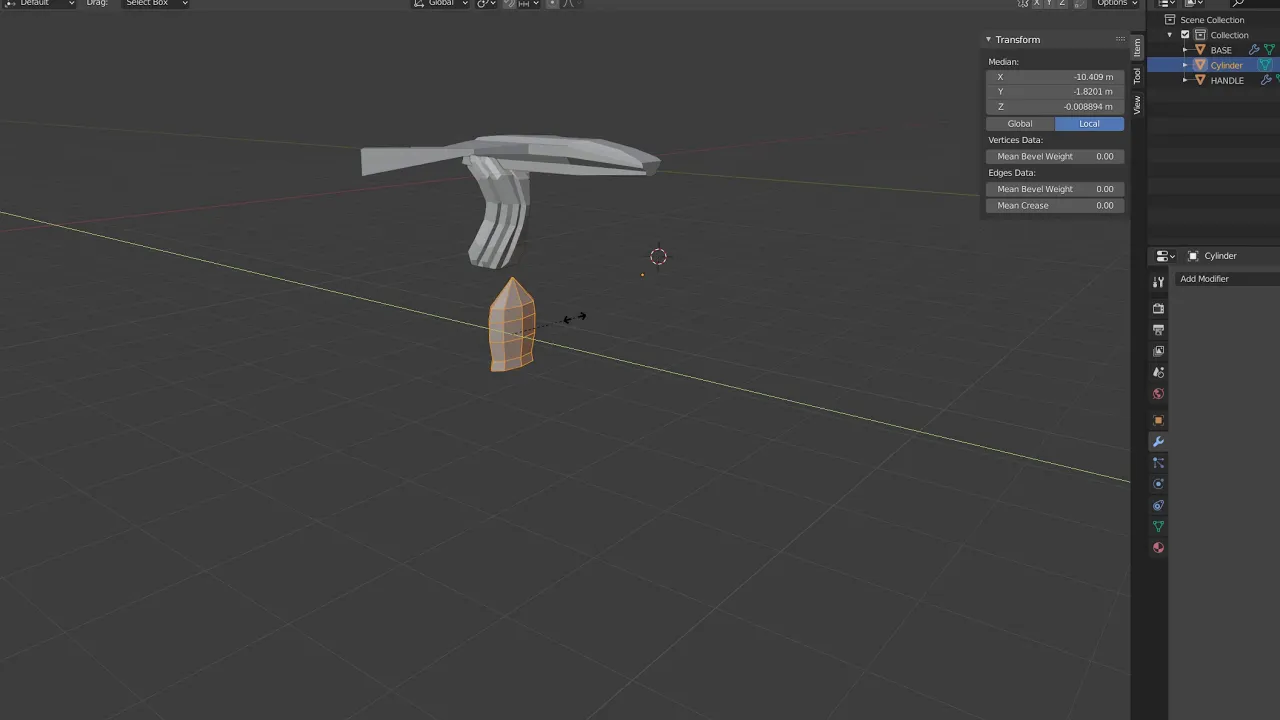The height and width of the screenshot is (720, 1280).
Task: Switch Median coordinates to Global
Action: coord(1020,124)
